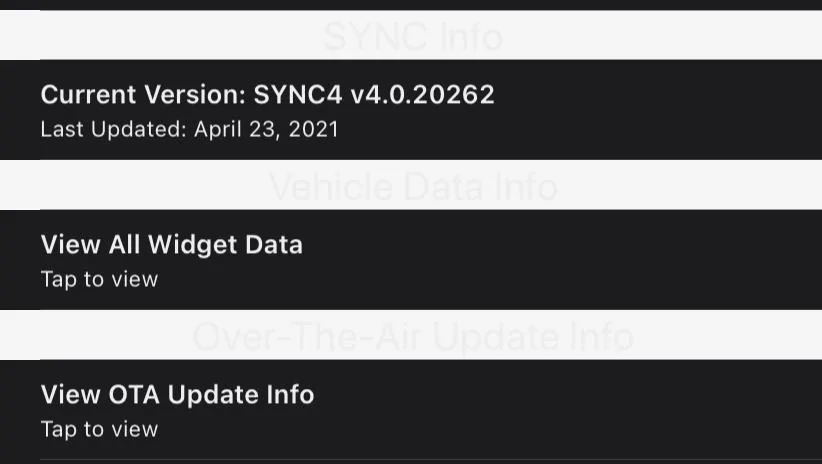This screenshot has height=464, width=822.
Task: Click the "Last Updated:" label
Action: tap(113, 130)
